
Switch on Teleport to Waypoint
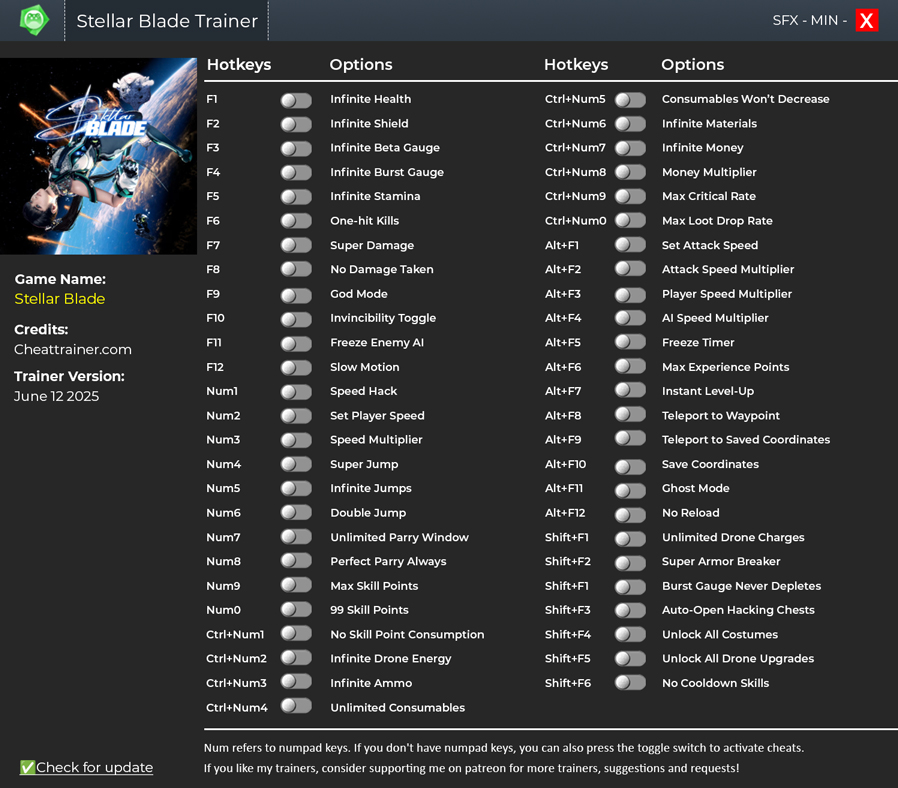pyautogui.click(x=630, y=415)
